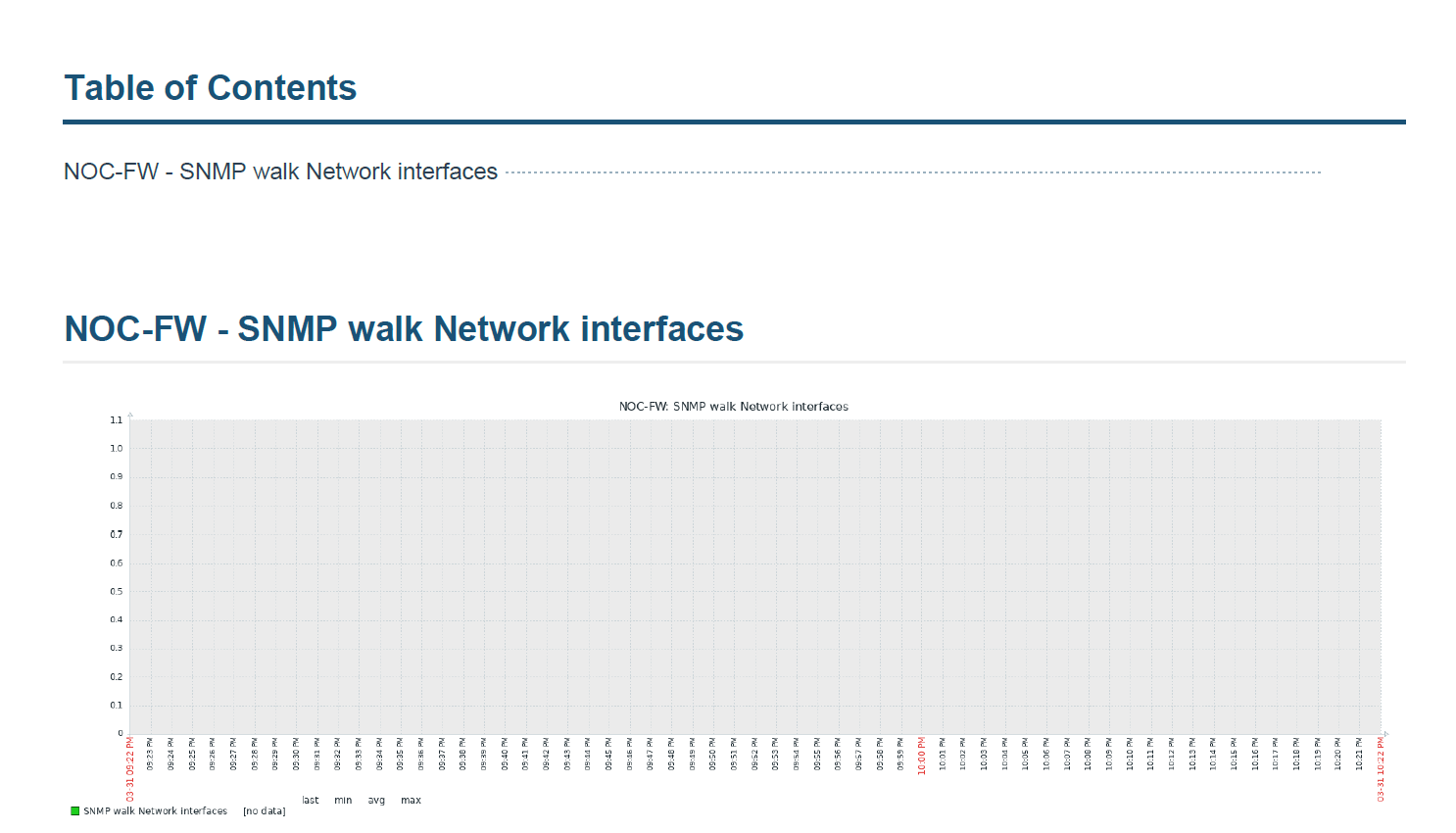Click the '09:23 PM' time axis label

click(x=150, y=755)
